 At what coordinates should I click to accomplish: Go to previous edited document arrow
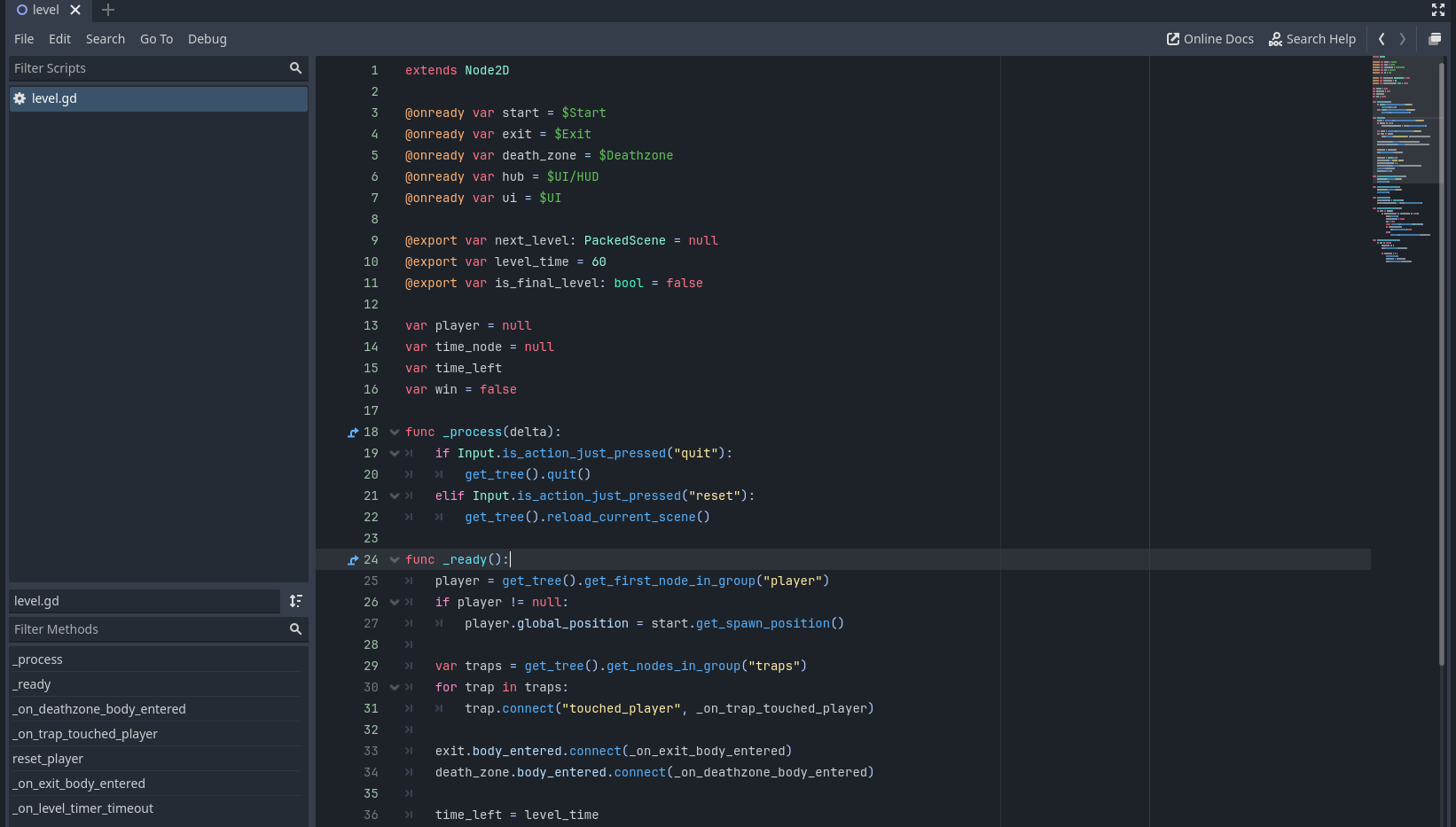pos(1382,39)
